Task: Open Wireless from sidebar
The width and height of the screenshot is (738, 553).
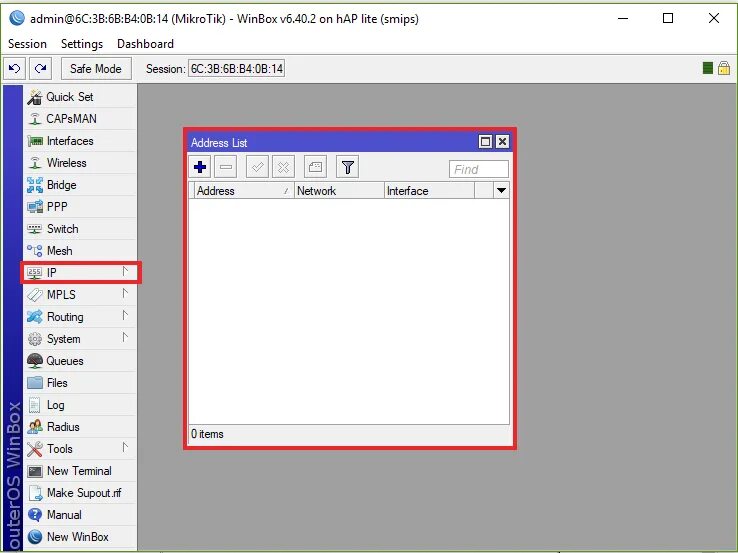Action: (x=80, y=163)
